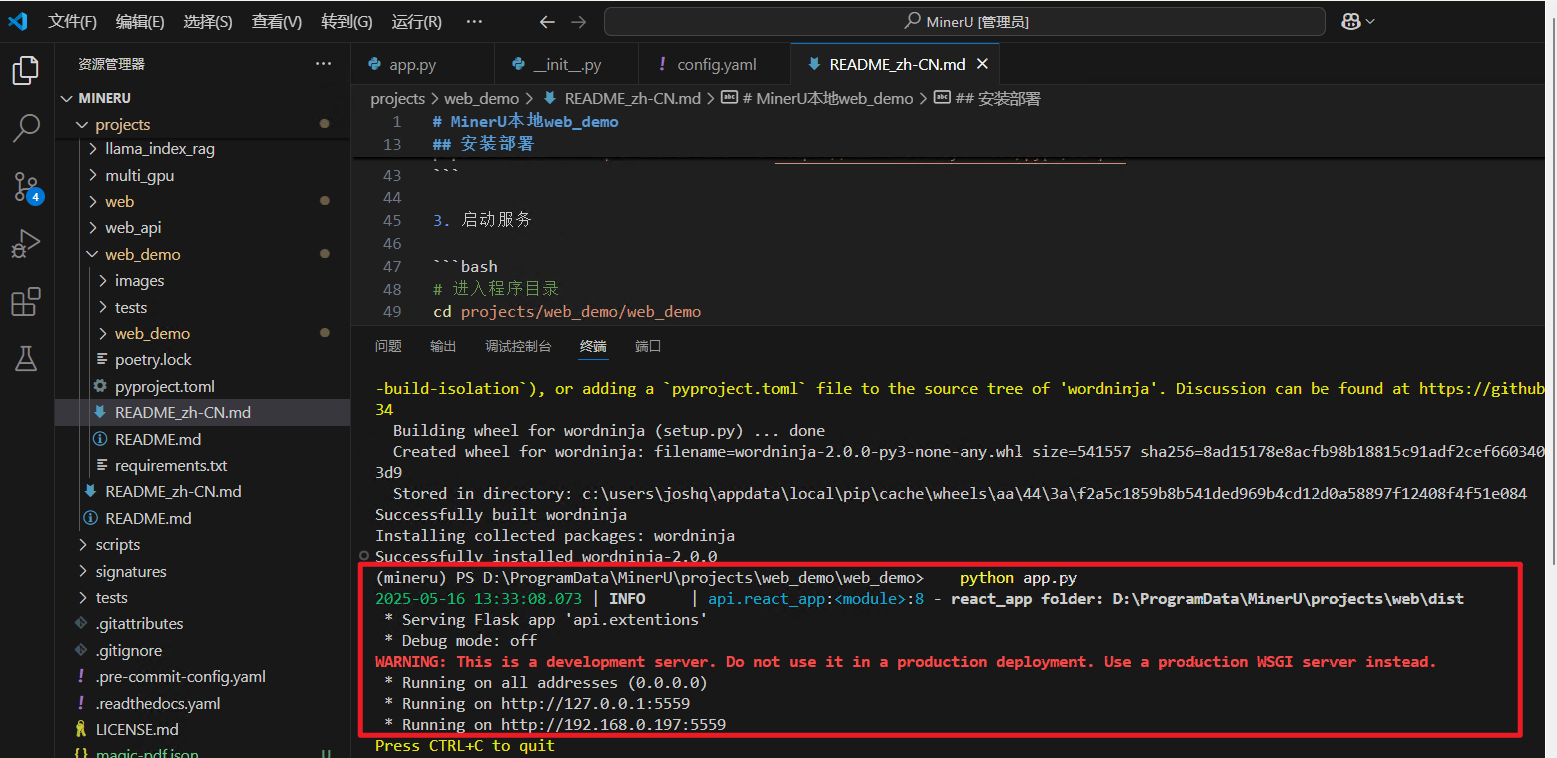Expand the multi_gpu folder
The image size is (1557, 758).
[x=202, y=175]
